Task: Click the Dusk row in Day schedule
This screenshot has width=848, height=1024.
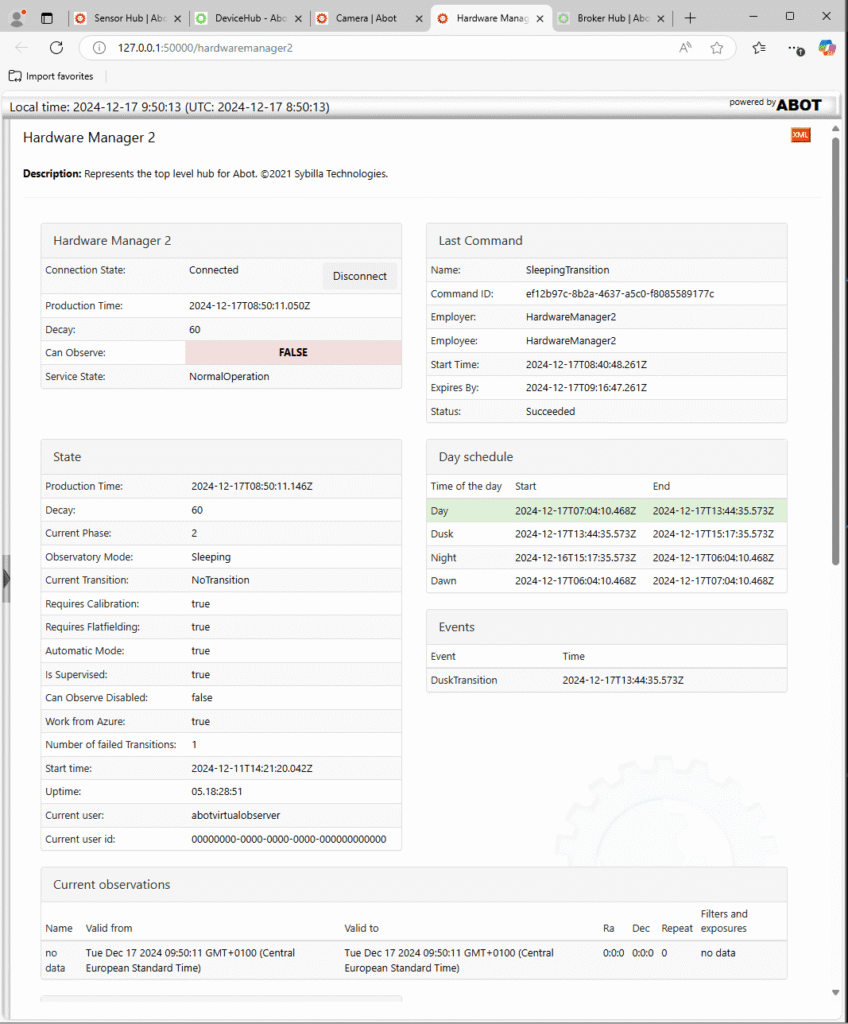Action: [x=606, y=534]
